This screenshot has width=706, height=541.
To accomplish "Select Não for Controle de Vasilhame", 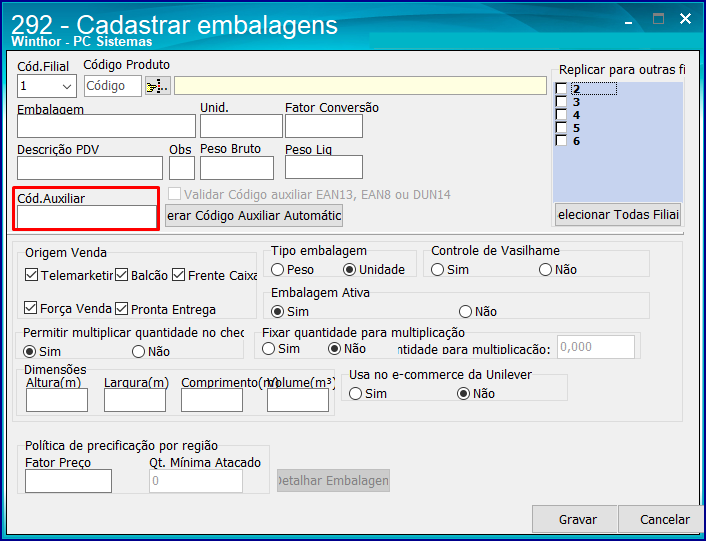I will pos(546,270).
